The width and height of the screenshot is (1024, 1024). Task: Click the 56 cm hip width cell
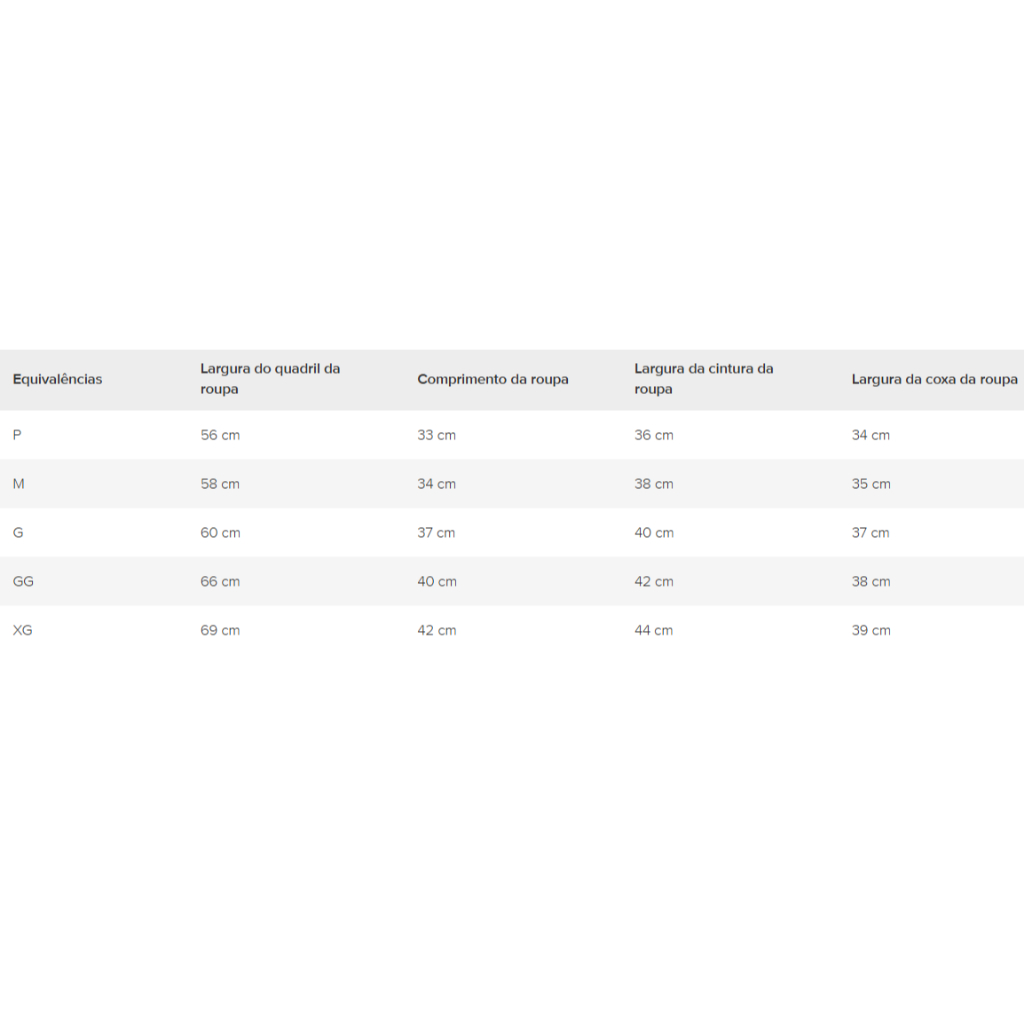(220, 435)
